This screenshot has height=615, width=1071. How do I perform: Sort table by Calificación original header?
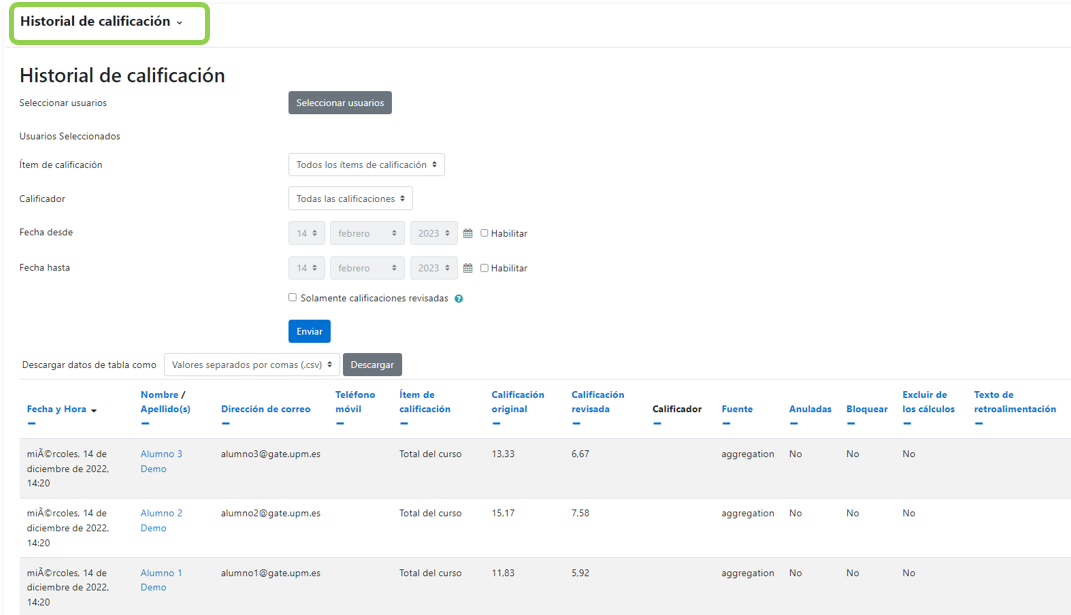(x=517, y=402)
